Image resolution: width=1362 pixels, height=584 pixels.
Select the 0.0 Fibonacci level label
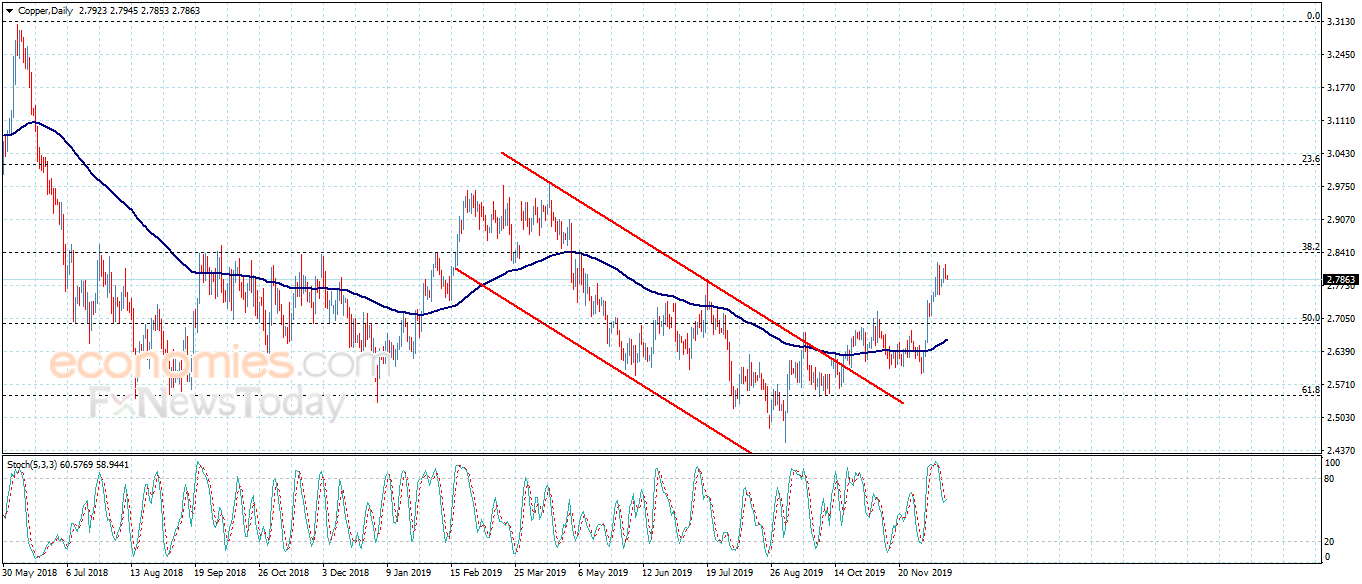1314,16
